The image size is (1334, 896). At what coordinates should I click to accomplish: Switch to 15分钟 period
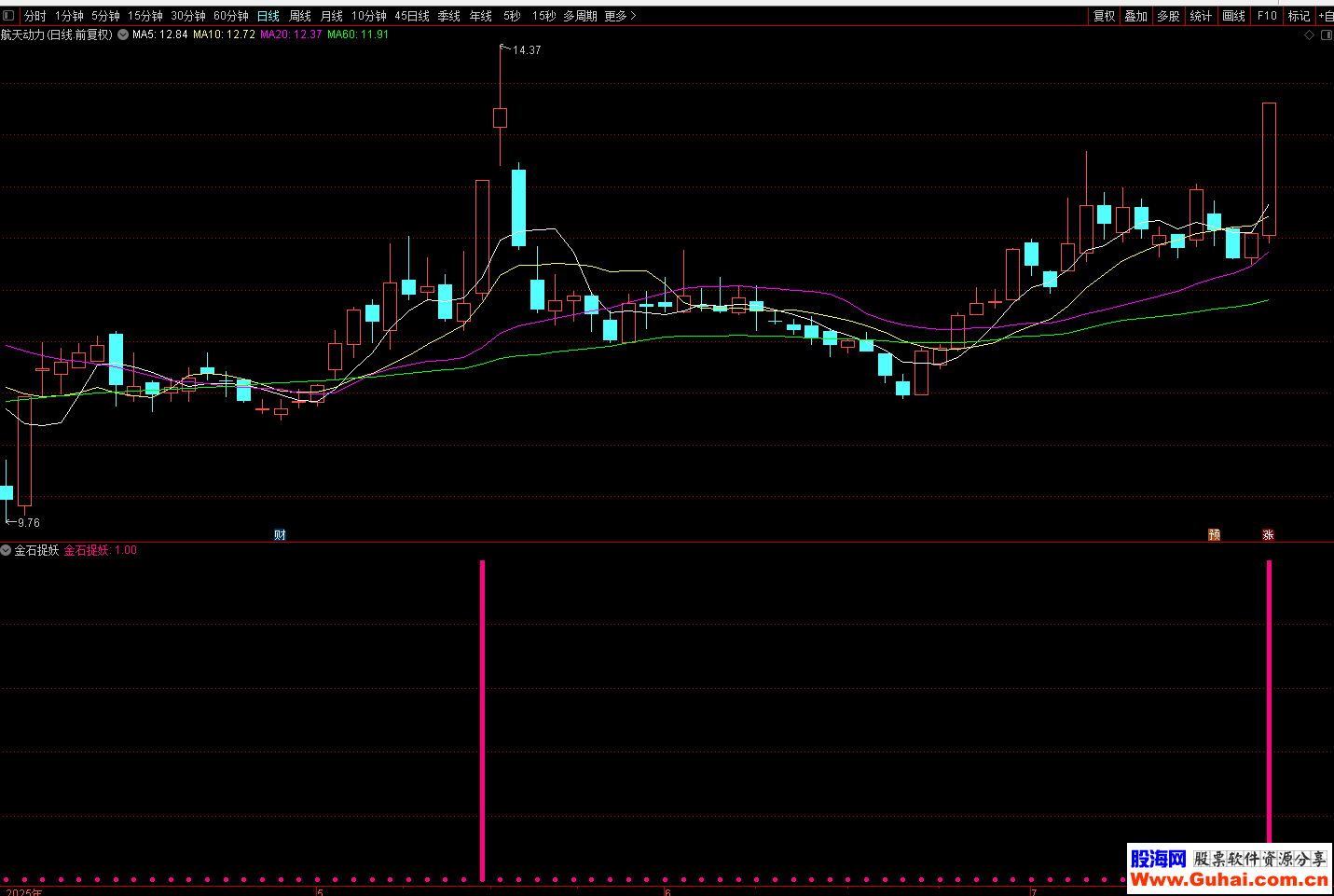[x=145, y=16]
